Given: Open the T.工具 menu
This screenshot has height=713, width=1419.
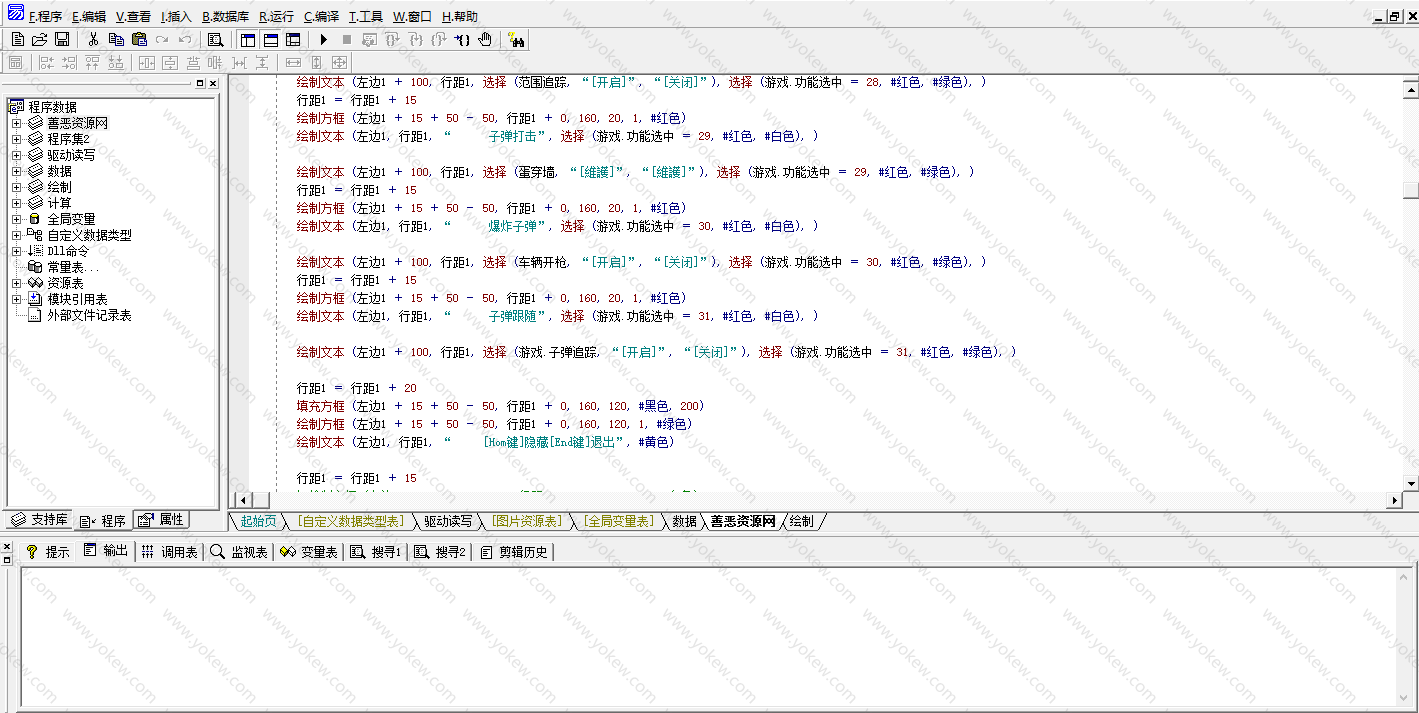Looking at the screenshot, I should pos(365,17).
